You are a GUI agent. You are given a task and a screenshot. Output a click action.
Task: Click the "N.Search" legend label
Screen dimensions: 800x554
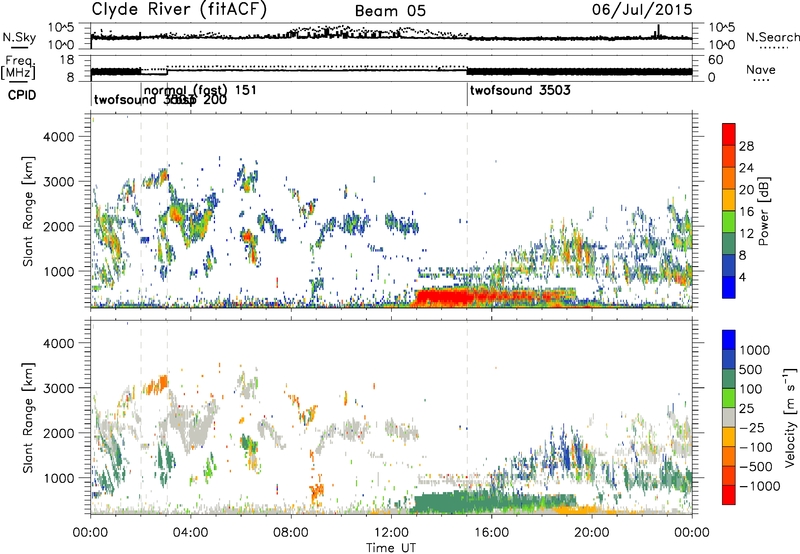coord(773,37)
